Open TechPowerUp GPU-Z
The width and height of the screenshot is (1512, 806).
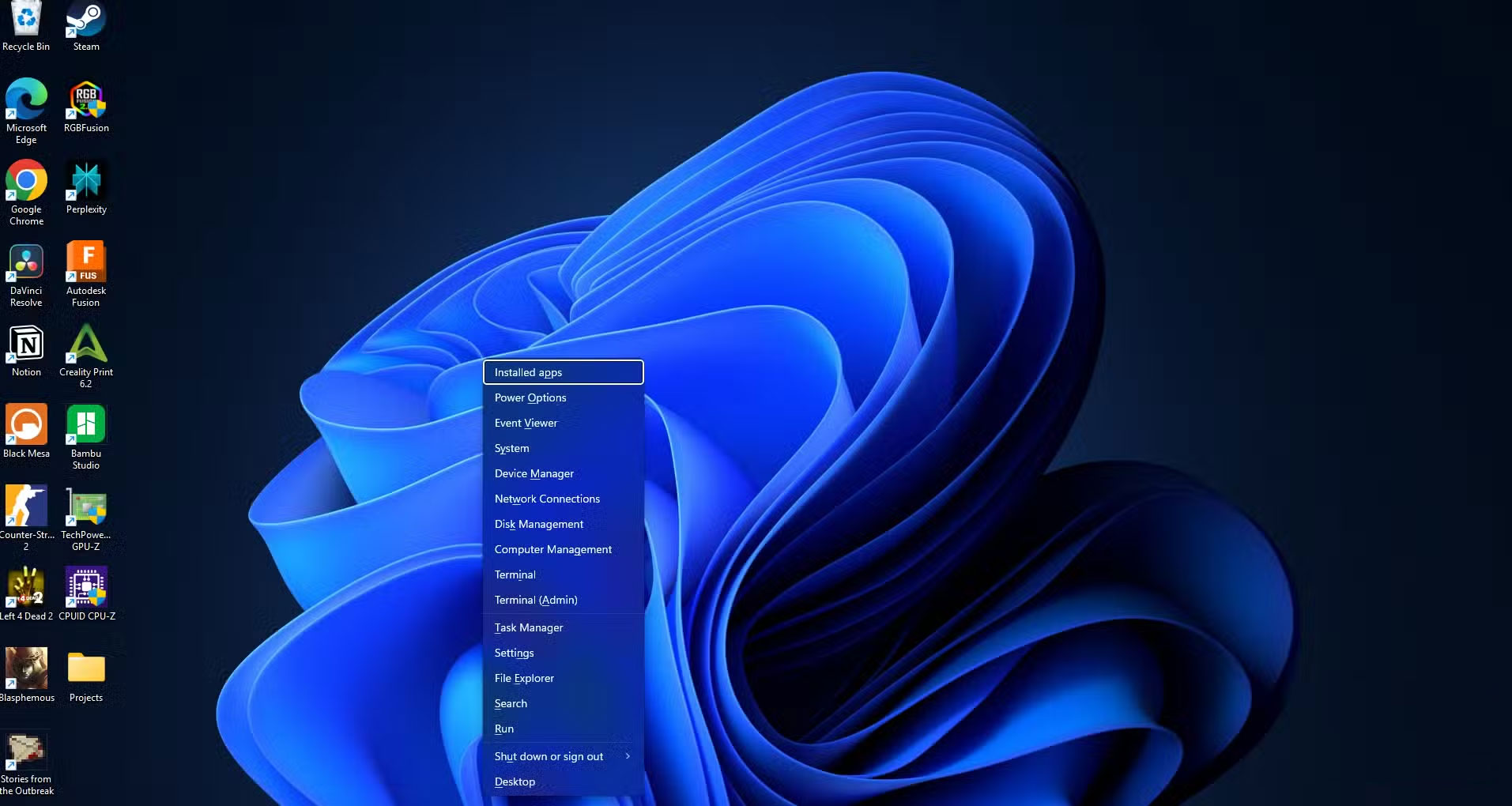(x=85, y=504)
